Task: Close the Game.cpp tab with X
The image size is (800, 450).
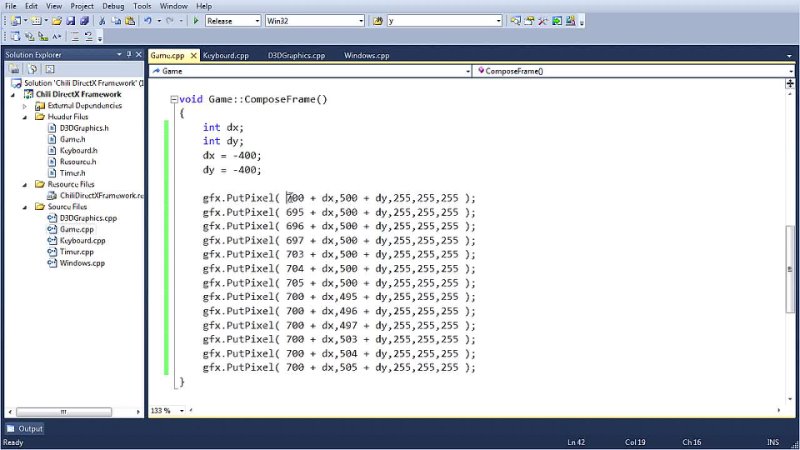Action: pyautogui.click(x=193, y=56)
